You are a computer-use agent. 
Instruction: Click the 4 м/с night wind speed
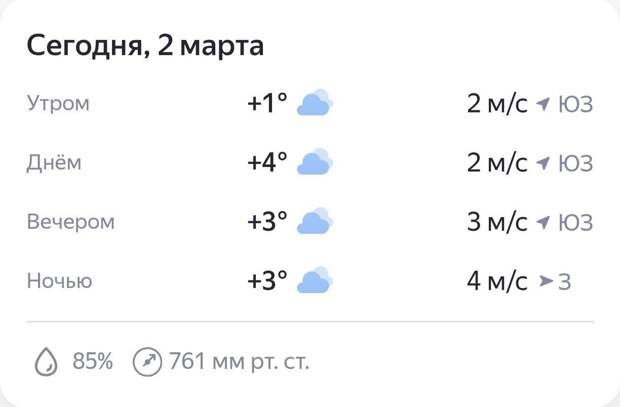[x=497, y=281]
